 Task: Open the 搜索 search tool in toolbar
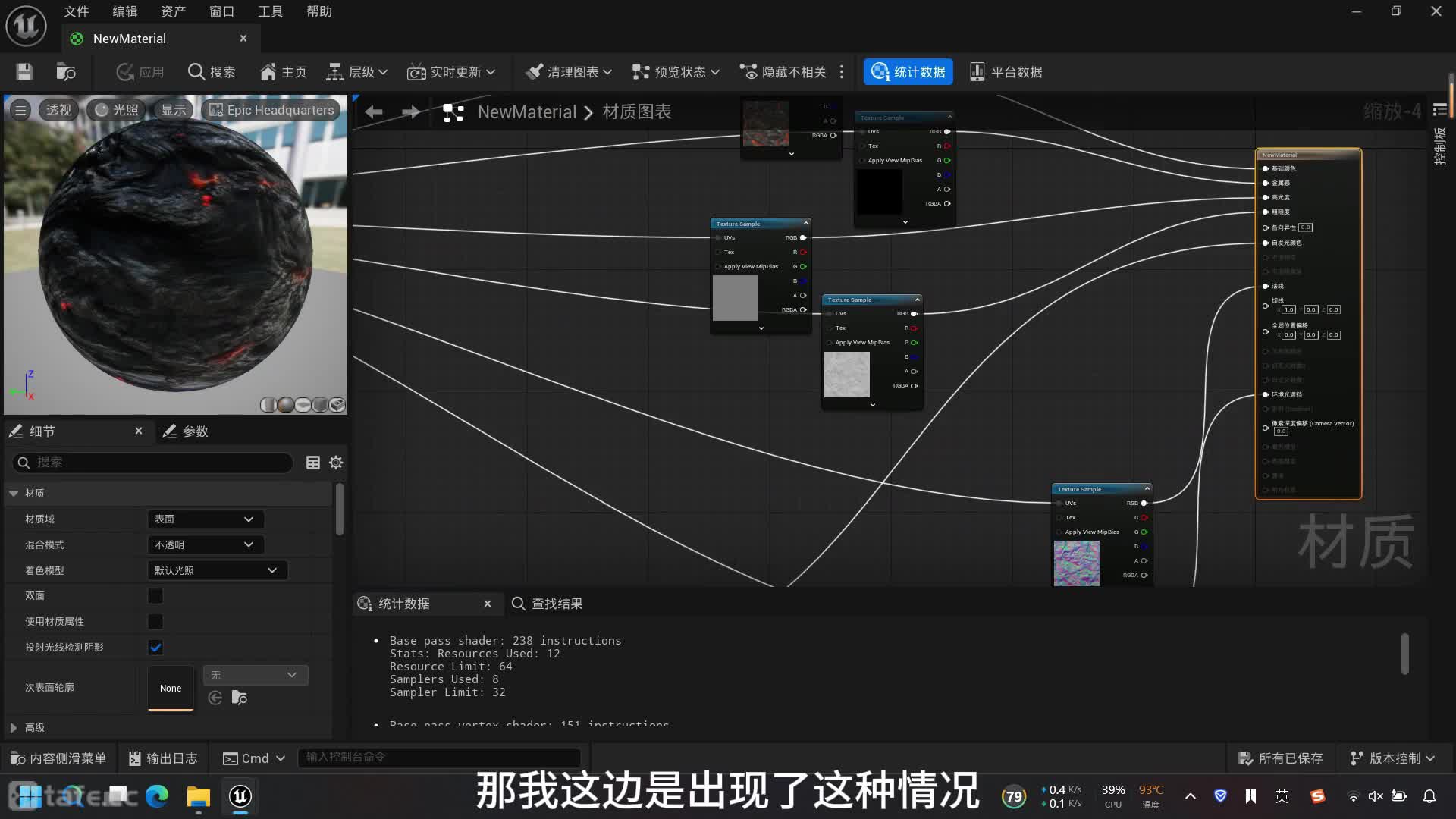[x=212, y=72]
